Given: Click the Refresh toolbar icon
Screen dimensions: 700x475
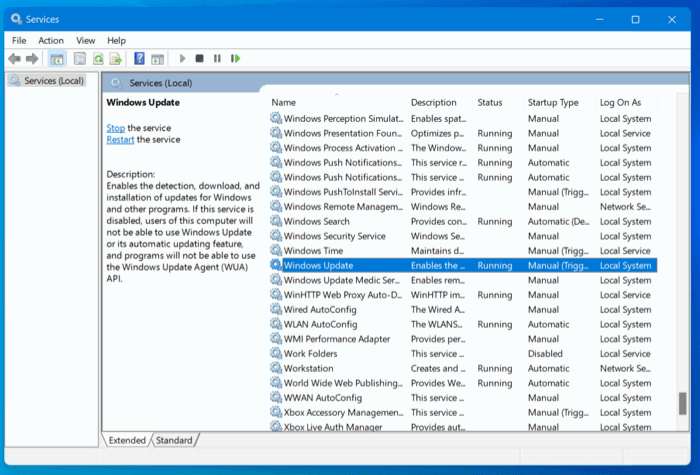Looking at the screenshot, I should pos(98,58).
